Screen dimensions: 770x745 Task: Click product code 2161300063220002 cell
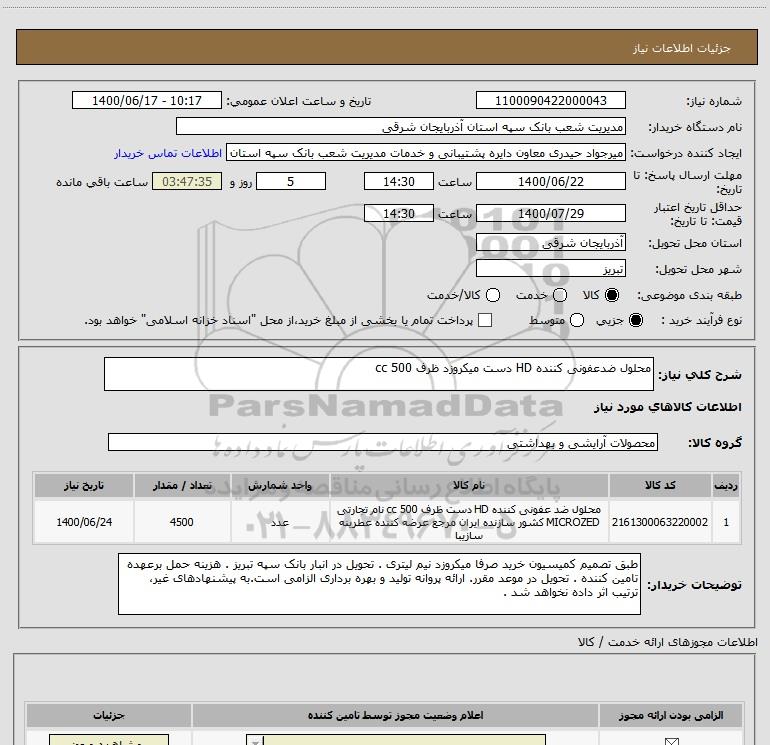(660, 522)
